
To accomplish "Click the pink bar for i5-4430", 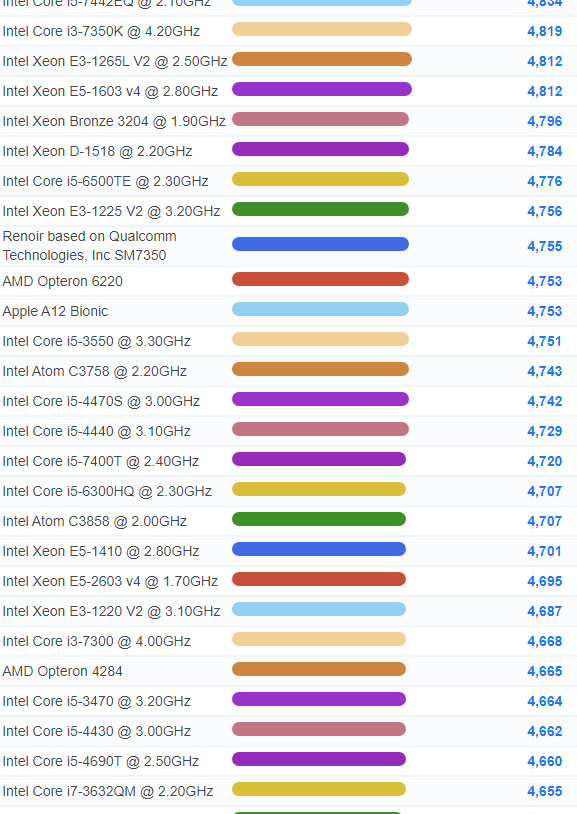I will [x=319, y=729].
